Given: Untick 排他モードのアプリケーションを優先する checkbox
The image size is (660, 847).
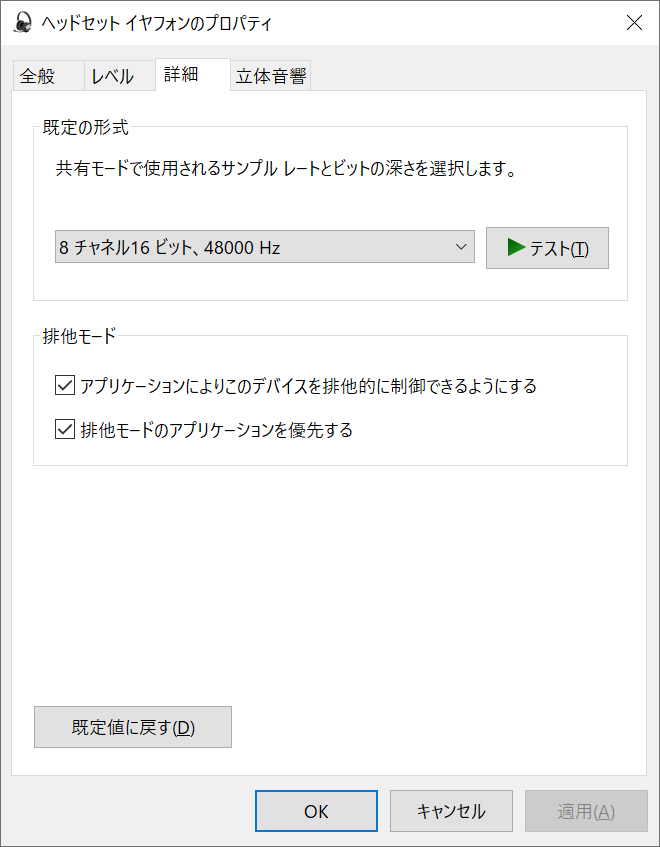Looking at the screenshot, I should click(x=66, y=431).
